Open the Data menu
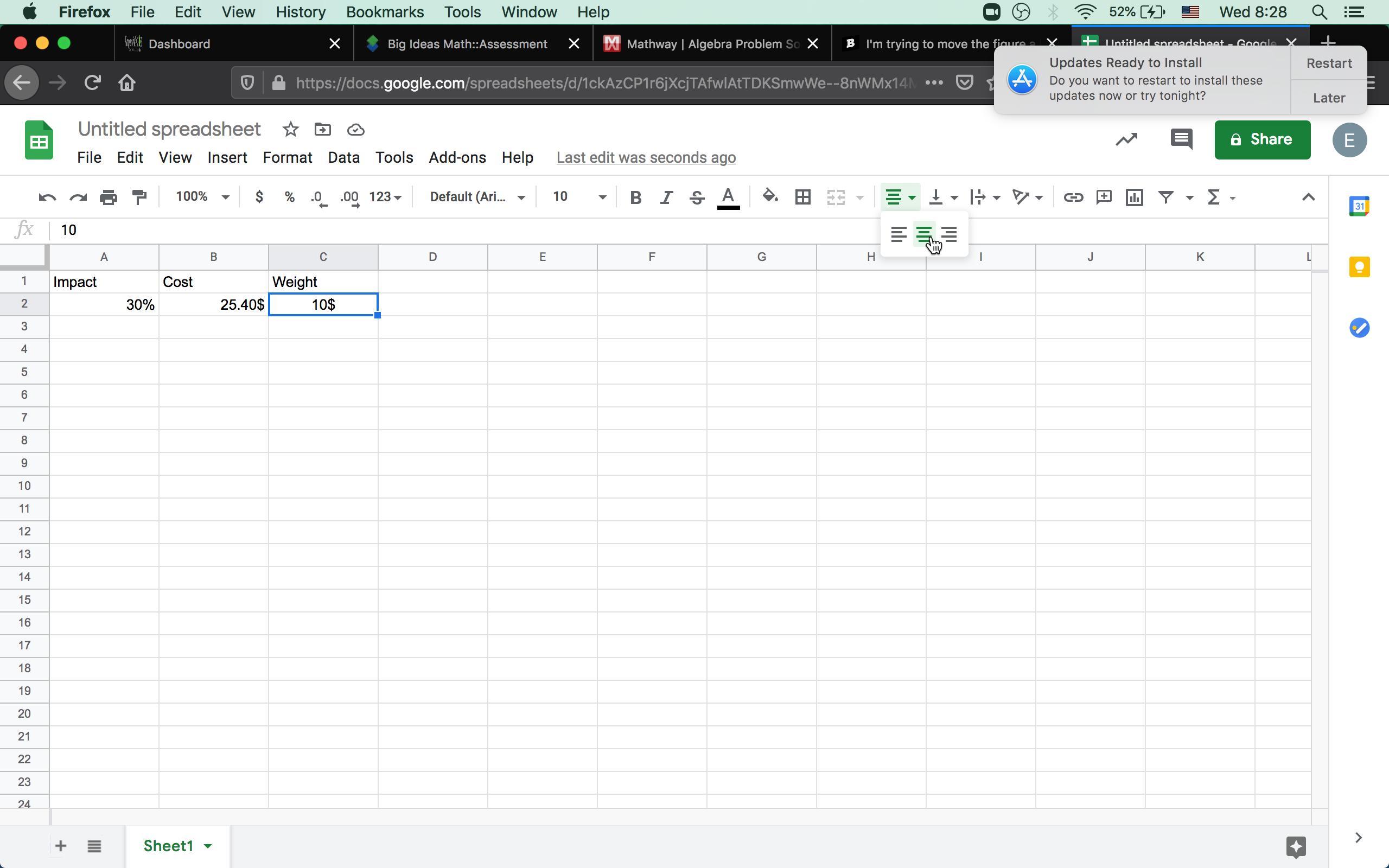The image size is (1389, 868). [343, 157]
